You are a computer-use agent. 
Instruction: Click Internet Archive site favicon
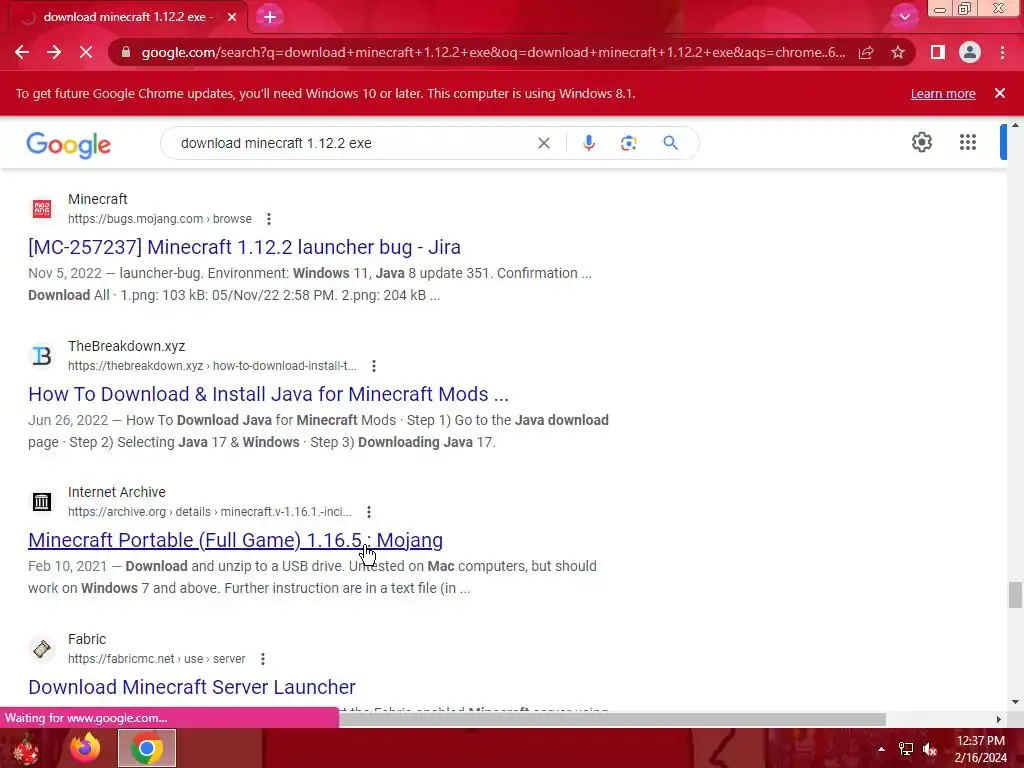tap(42, 502)
